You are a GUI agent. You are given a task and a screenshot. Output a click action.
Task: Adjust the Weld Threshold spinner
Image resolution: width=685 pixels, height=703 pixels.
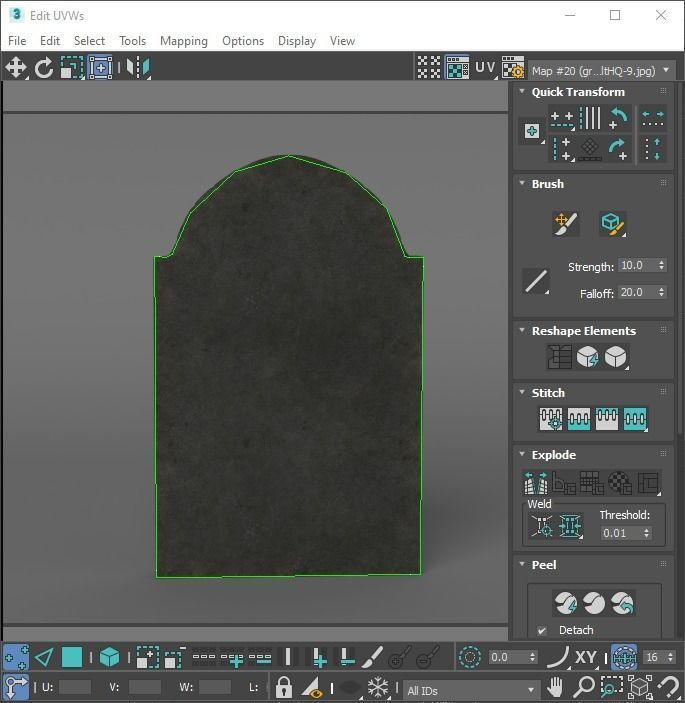pos(646,533)
